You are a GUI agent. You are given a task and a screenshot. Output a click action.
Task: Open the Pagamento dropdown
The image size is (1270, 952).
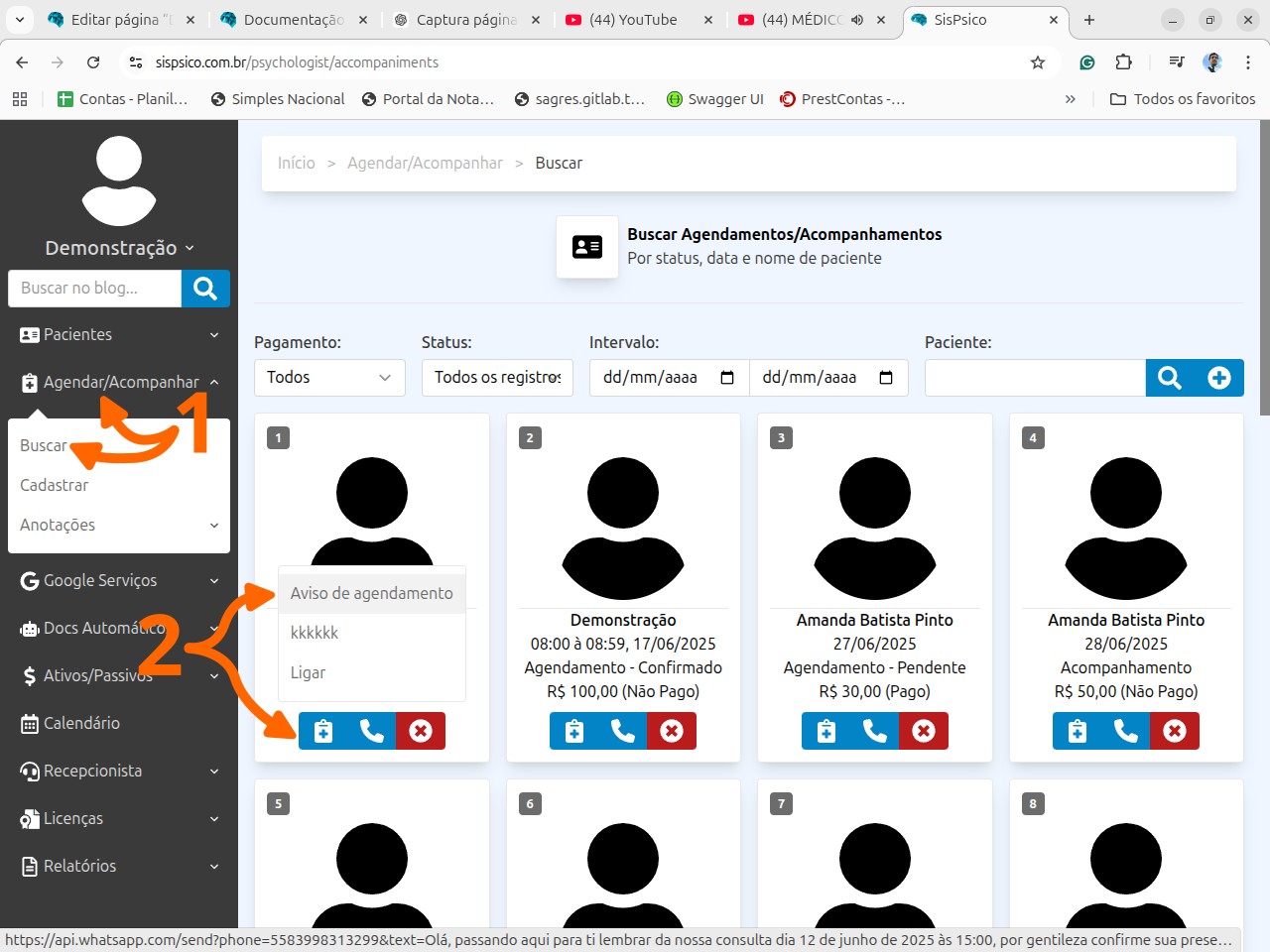329,378
